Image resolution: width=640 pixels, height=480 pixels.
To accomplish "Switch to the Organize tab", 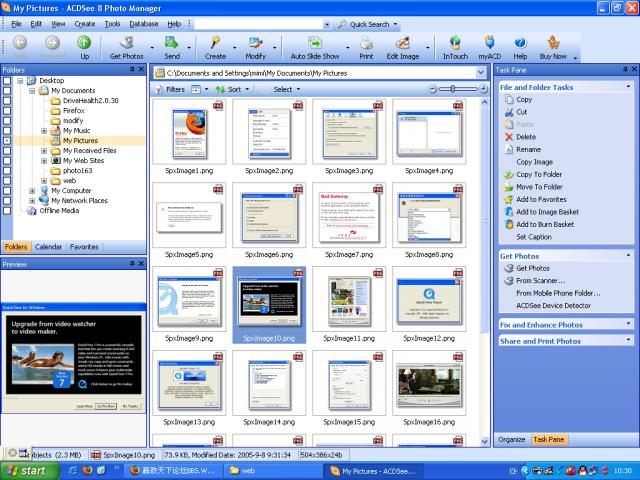I will point(511,440).
